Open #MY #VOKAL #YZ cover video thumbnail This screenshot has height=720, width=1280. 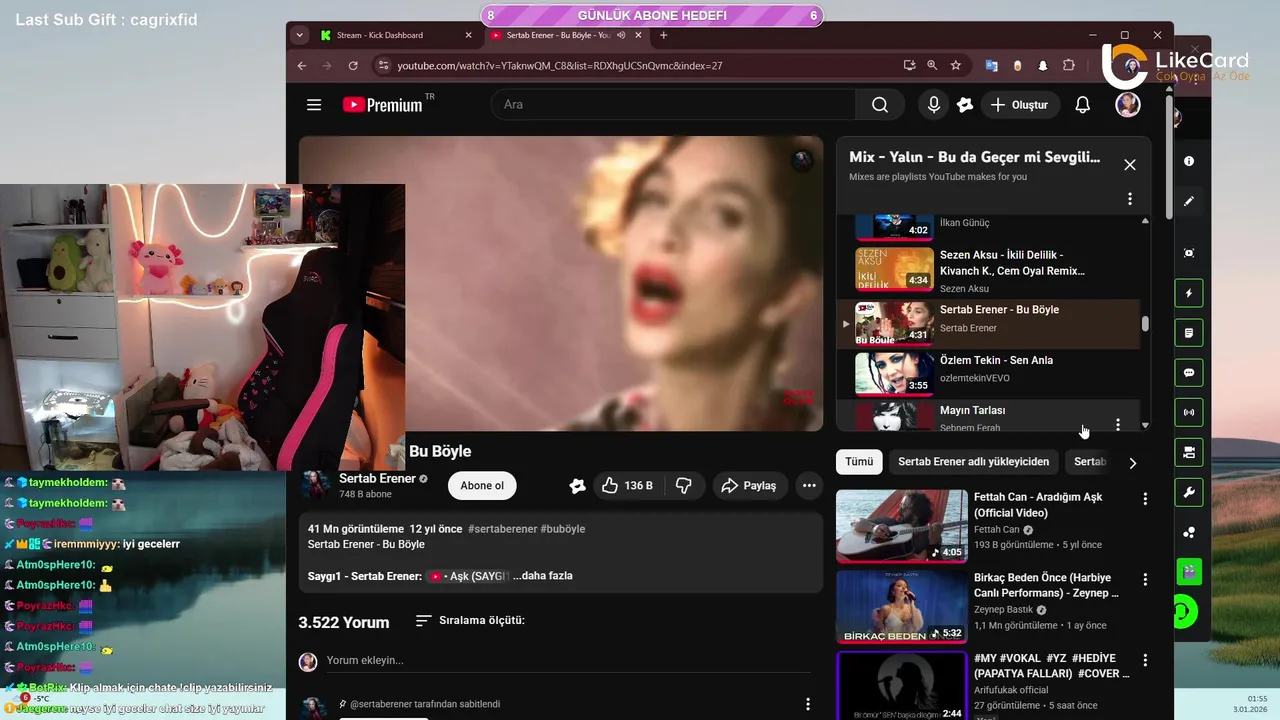coord(901,686)
